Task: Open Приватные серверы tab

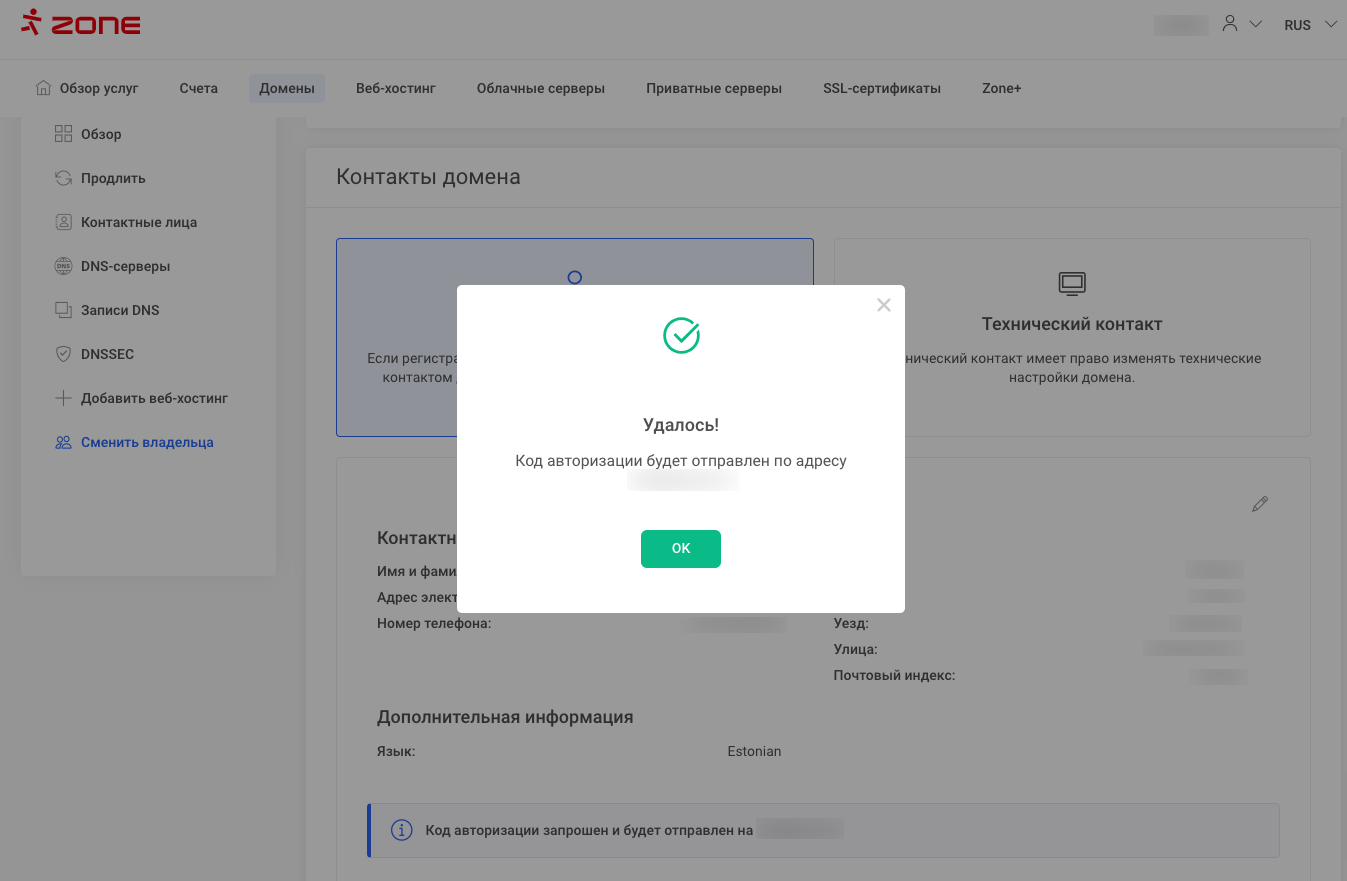Action: 713,88
